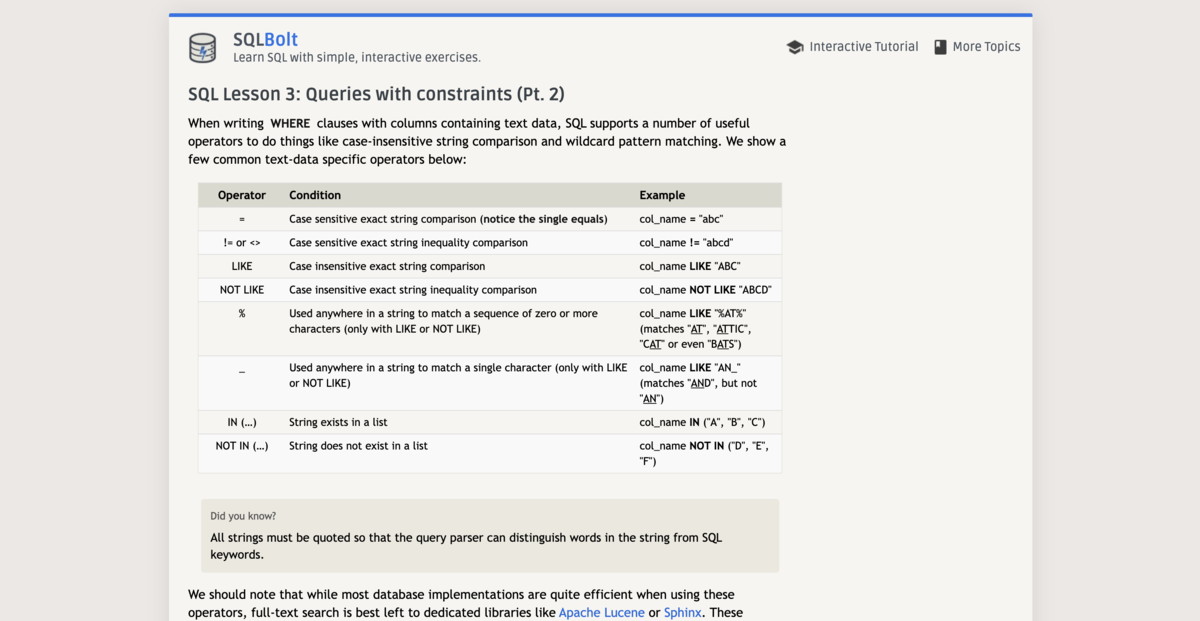
Task: Click the book icon next to More Topics
Action: (x=940, y=46)
